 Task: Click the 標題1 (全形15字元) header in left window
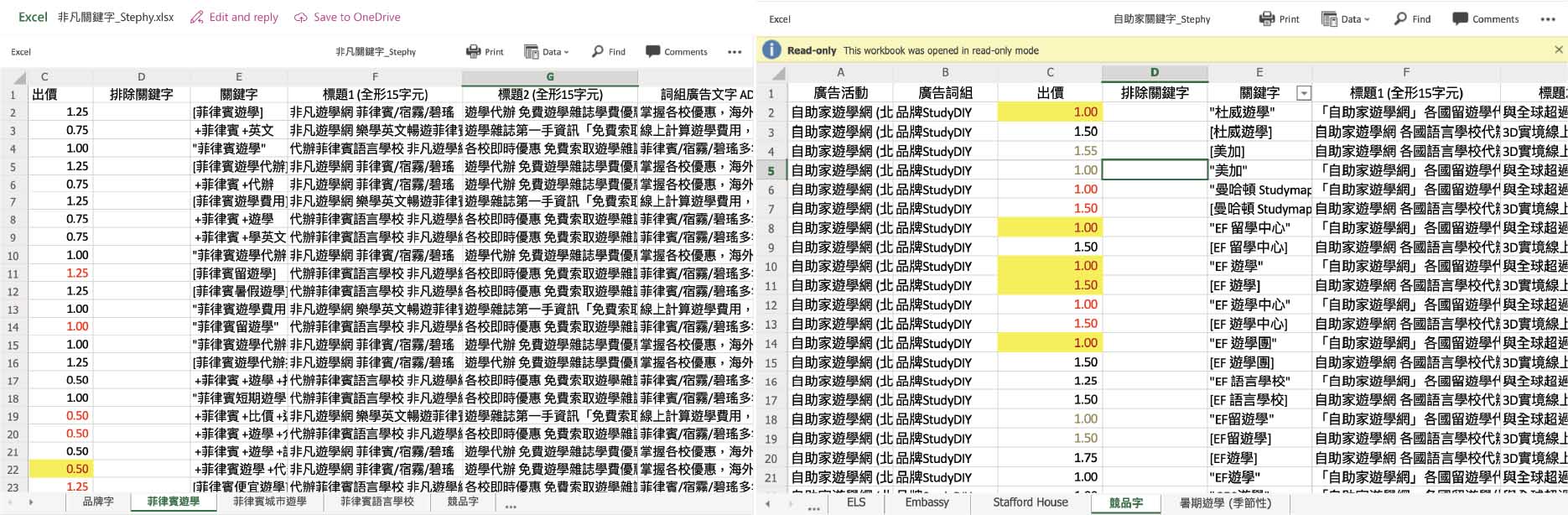coord(375,94)
